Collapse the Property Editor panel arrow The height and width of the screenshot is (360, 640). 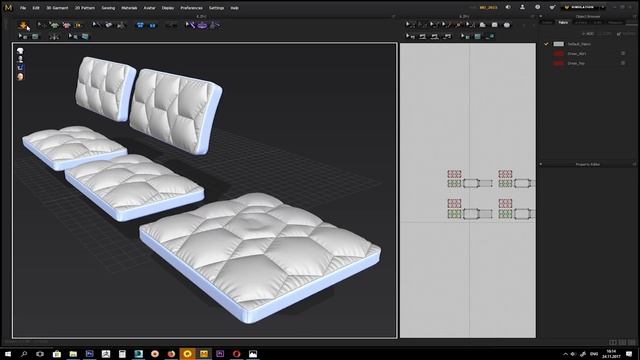(x=541, y=164)
